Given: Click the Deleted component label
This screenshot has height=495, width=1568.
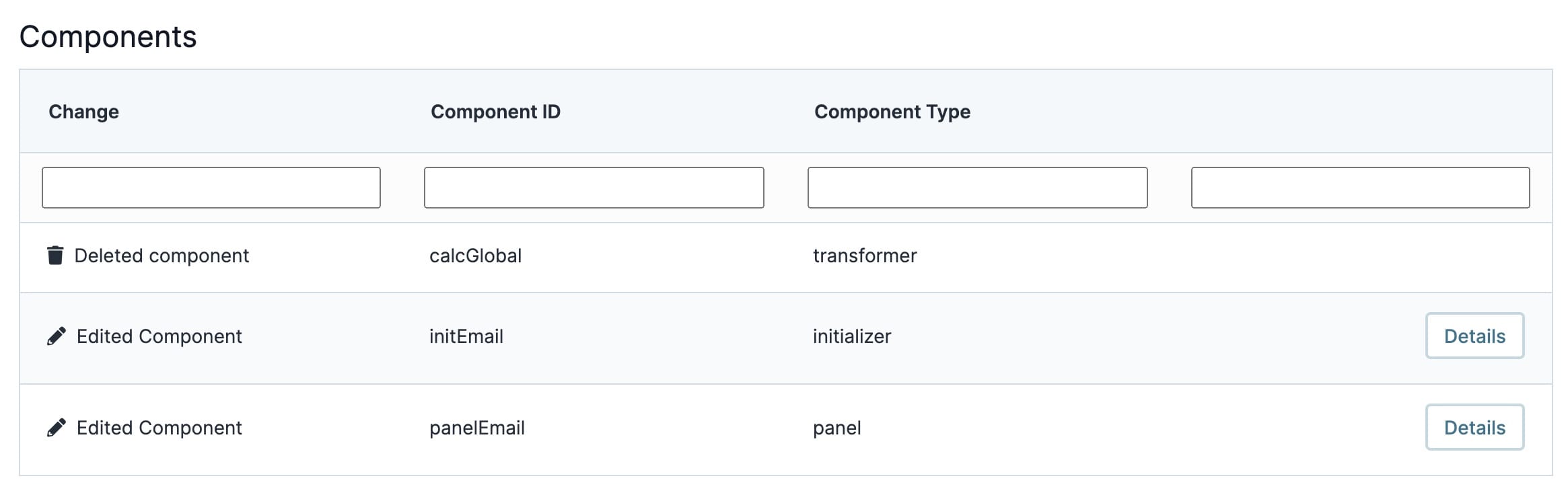Looking at the screenshot, I should pyautogui.click(x=162, y=256).
